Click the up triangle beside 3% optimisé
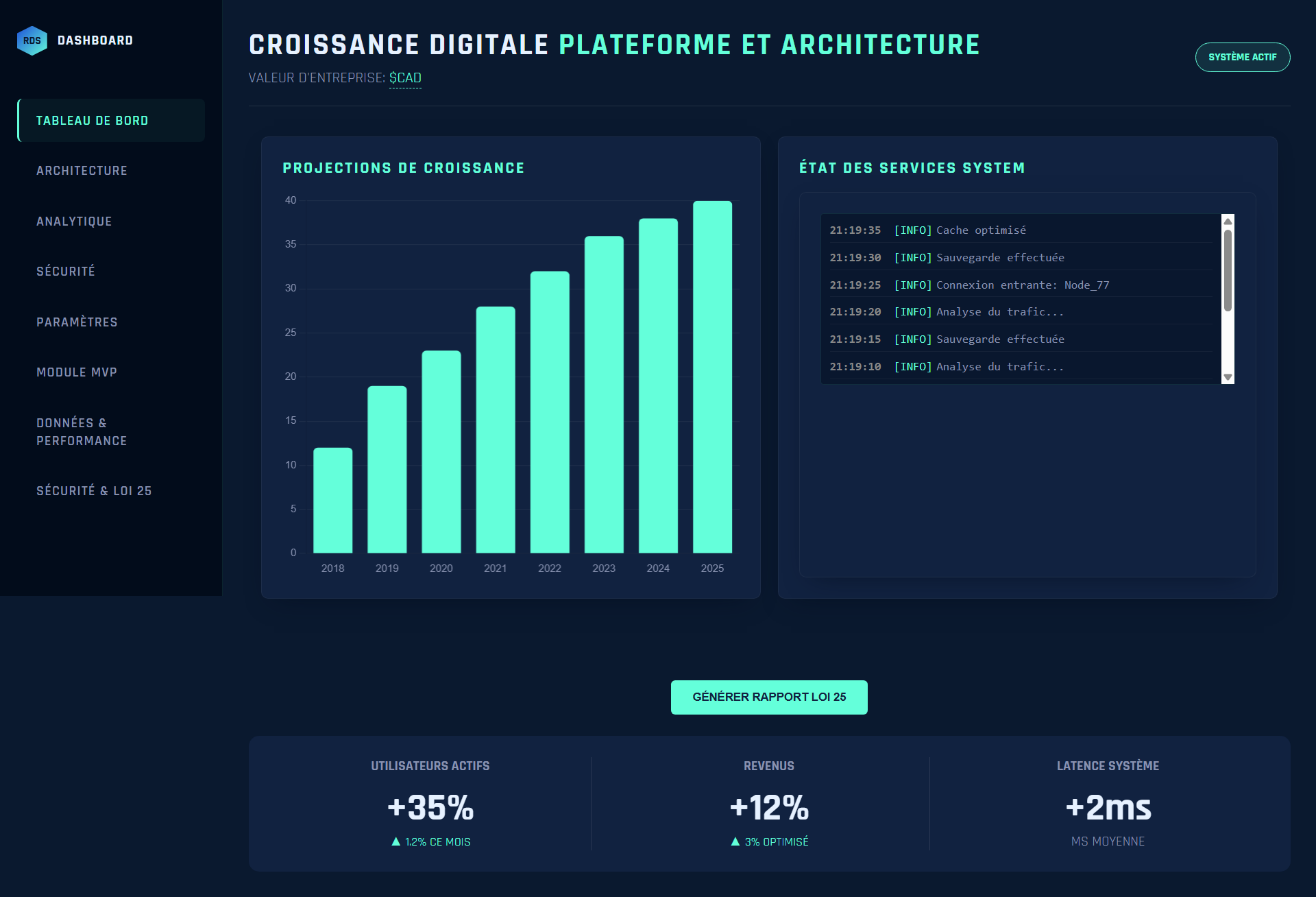 [735, 841]
